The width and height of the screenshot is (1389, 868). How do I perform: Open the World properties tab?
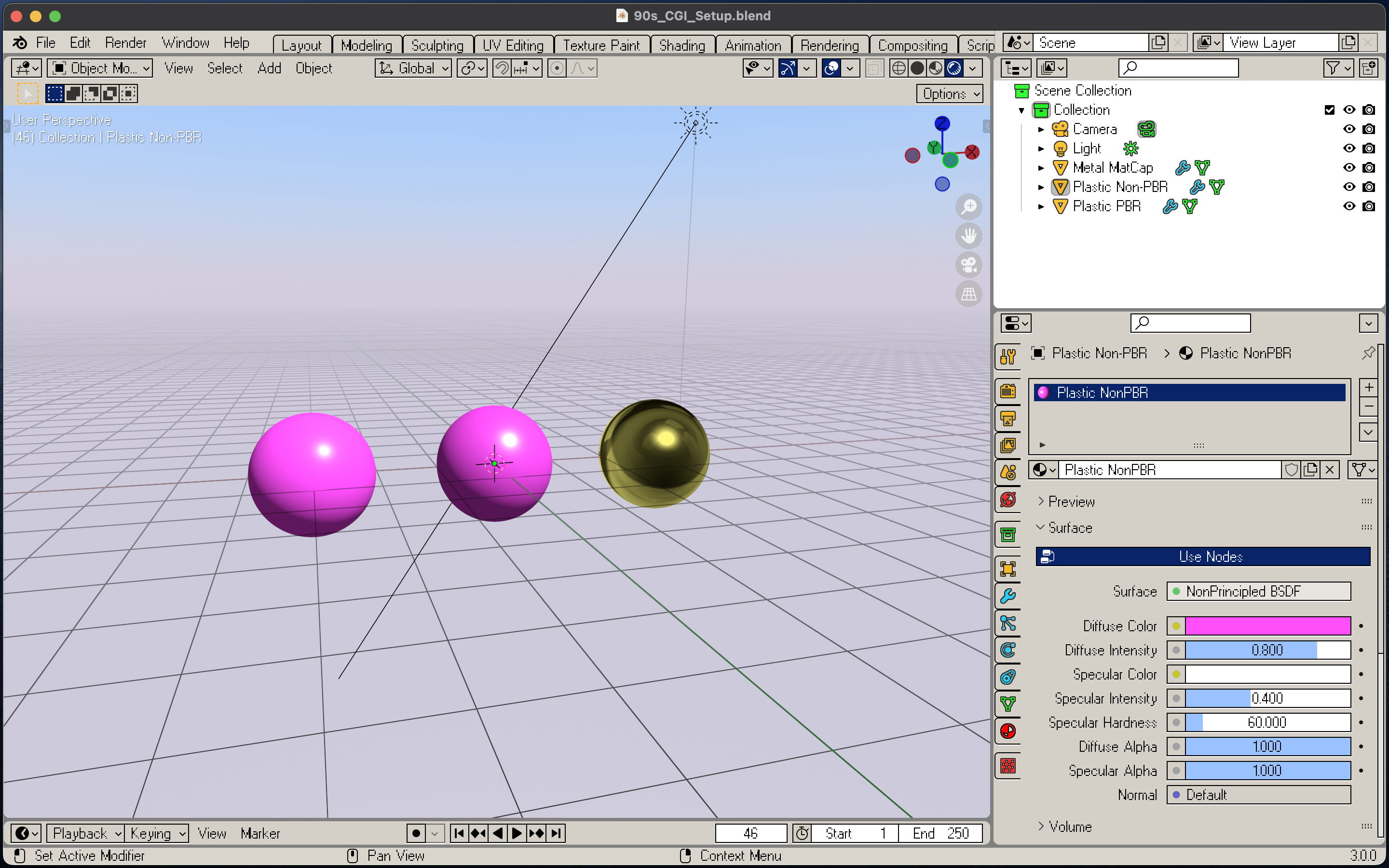(1008, 500)
